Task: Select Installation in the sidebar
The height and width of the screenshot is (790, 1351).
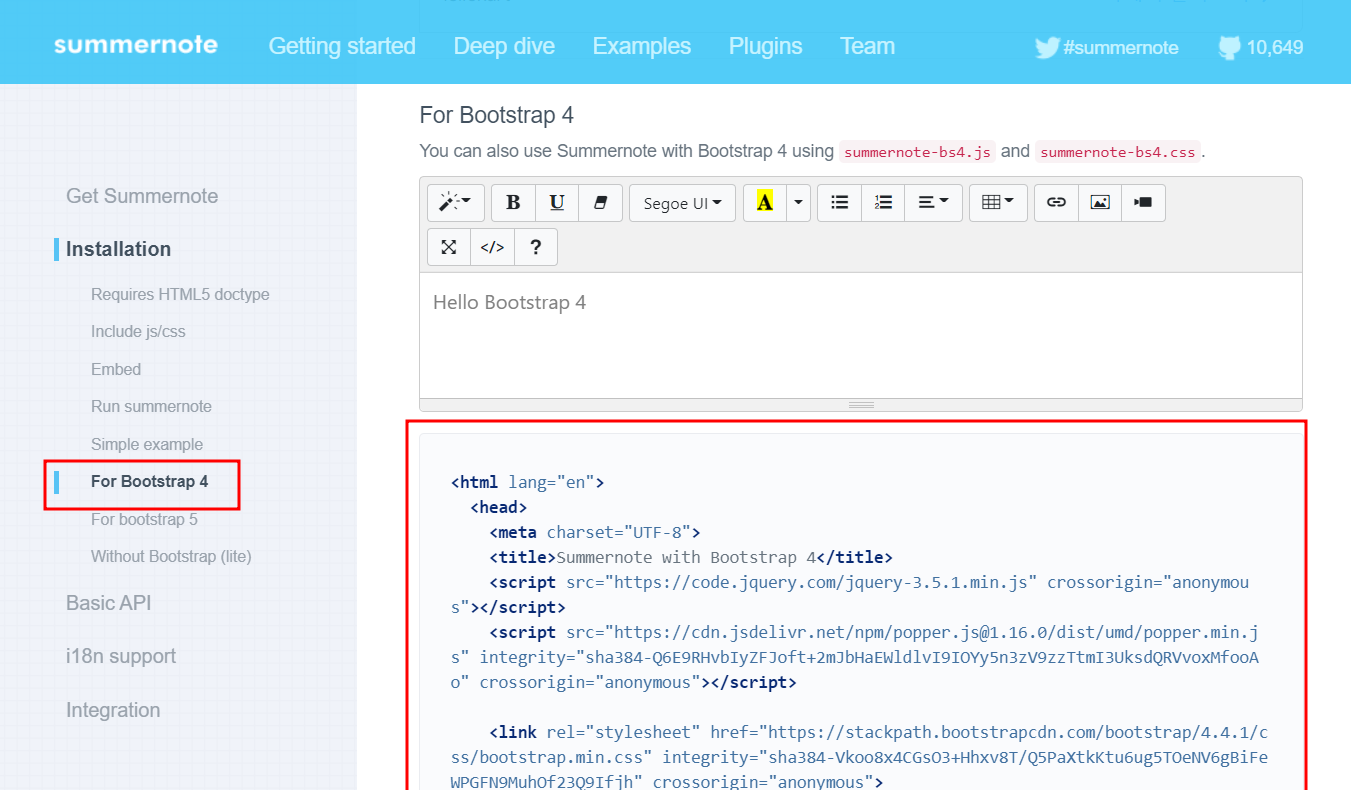Action: (x=118, y=249)
